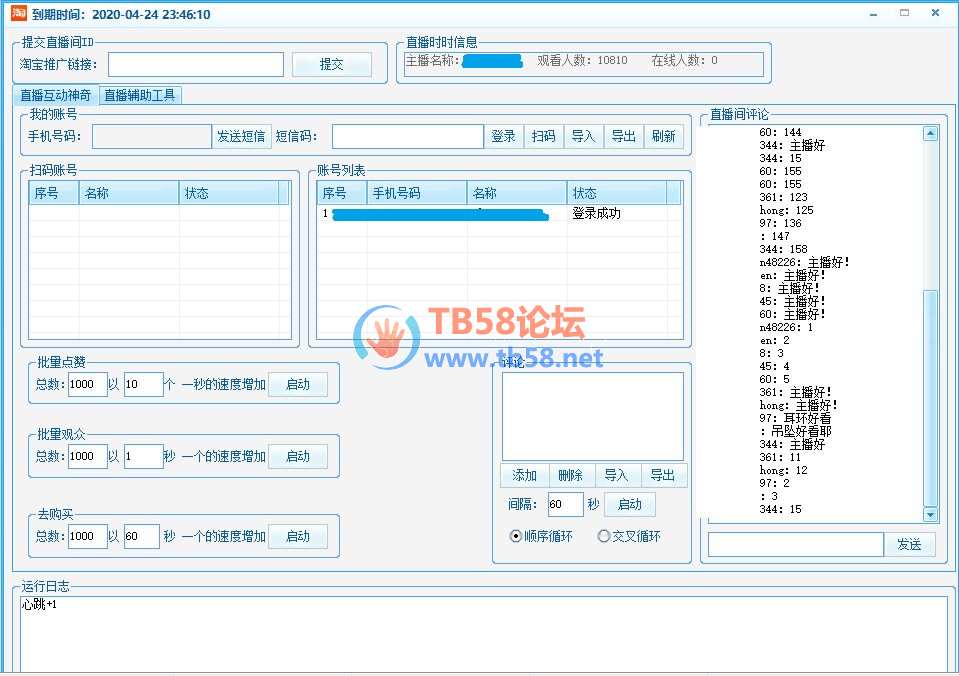
Task: Start the 去购买 purchase task
Action: [297, 536]
